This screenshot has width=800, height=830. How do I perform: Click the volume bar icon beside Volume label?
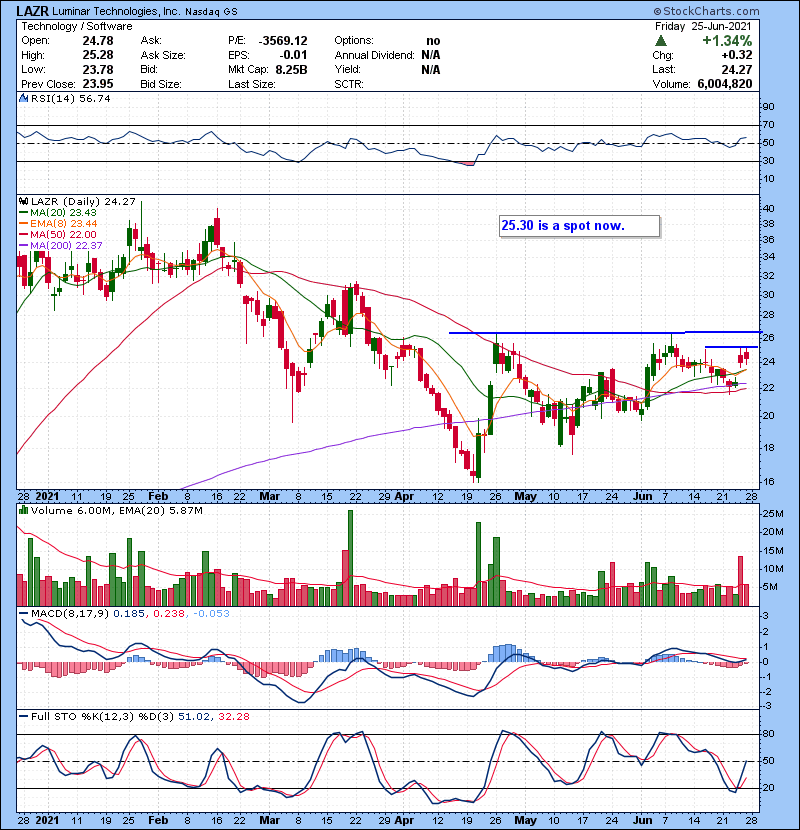tap(23, 510)
